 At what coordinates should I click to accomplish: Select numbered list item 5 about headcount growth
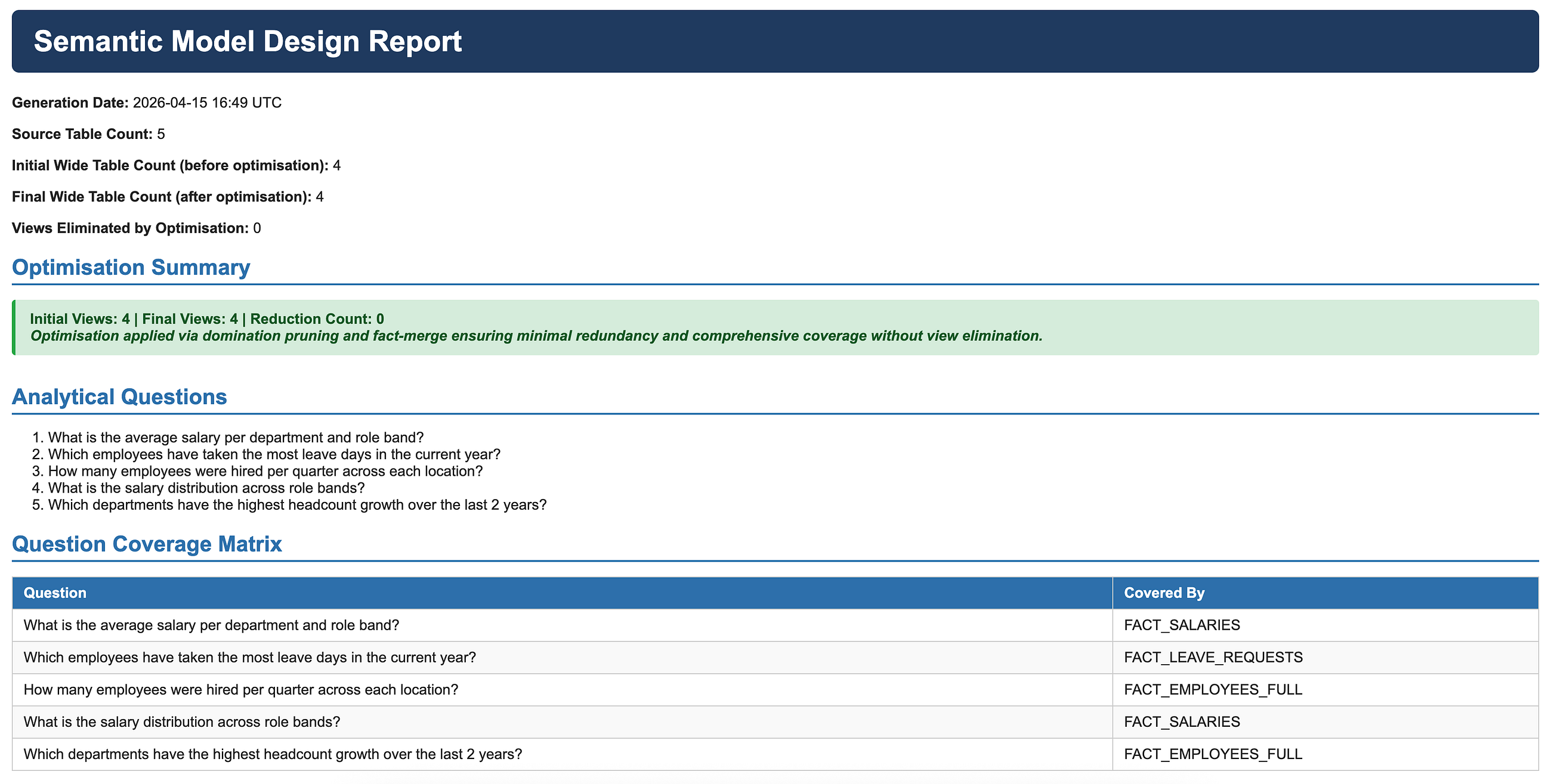click(298, 505)
